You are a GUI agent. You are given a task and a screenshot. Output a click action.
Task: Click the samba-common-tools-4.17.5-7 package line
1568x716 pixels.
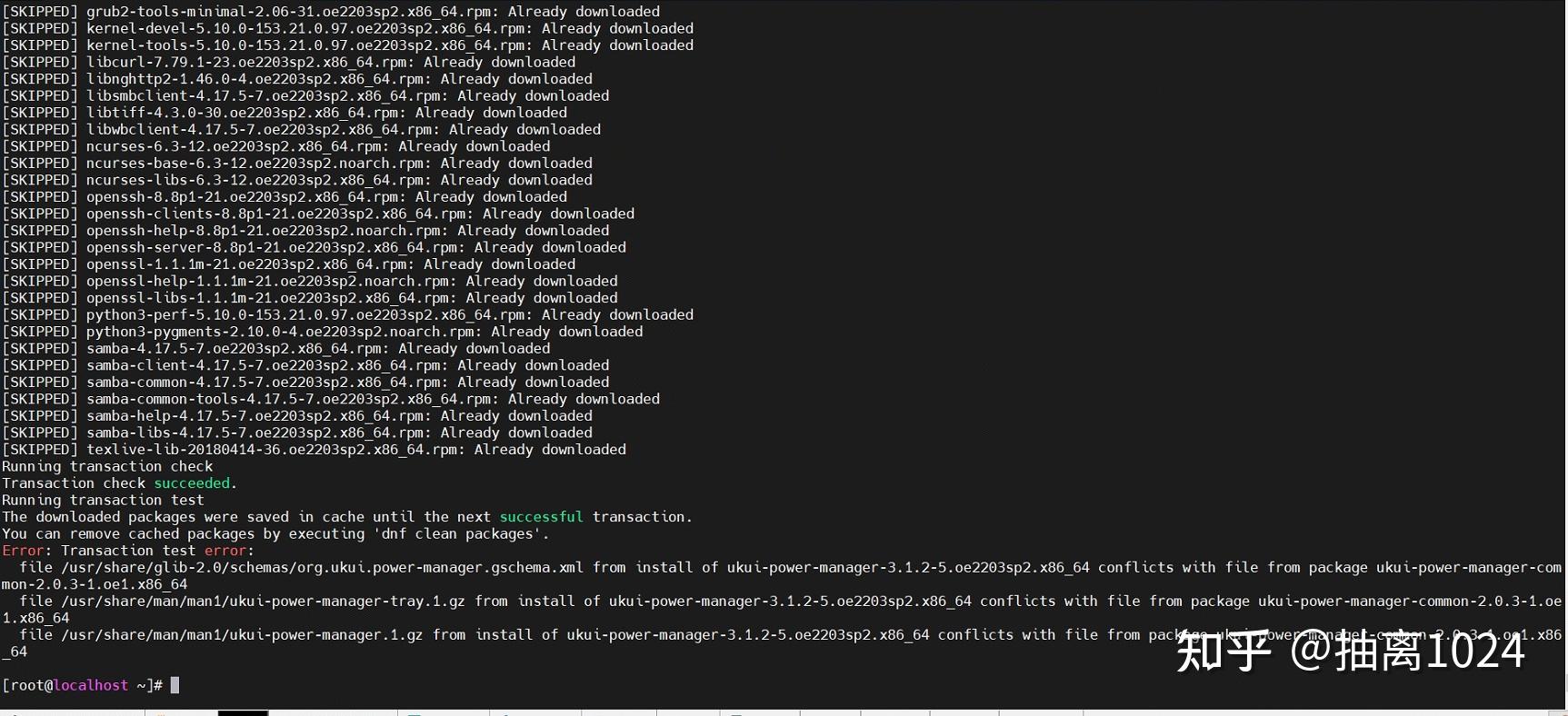coord(331,399)
